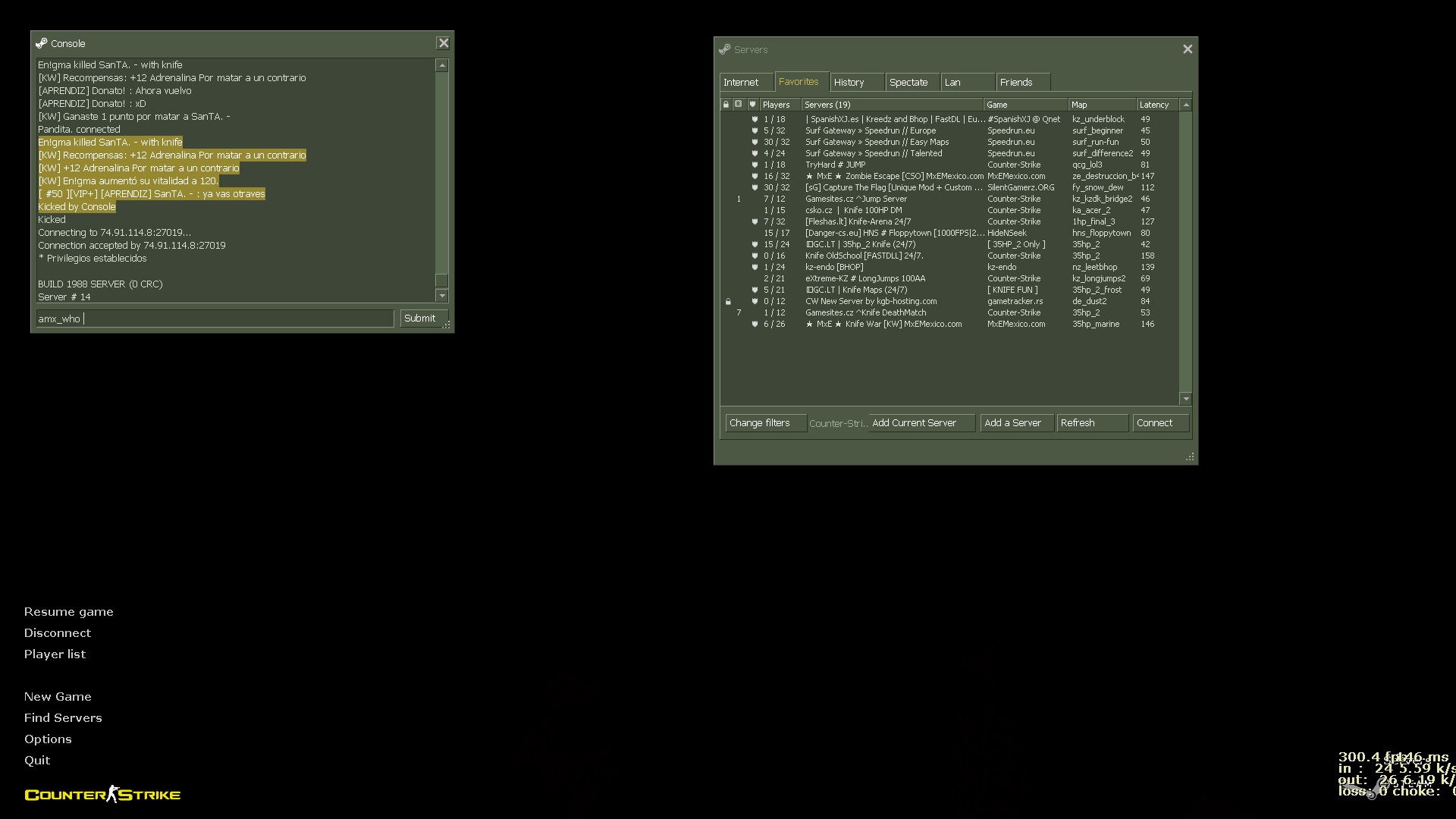Click VAC shield on [Fleshas.lt] Knife-Arena row

[755, 221]
